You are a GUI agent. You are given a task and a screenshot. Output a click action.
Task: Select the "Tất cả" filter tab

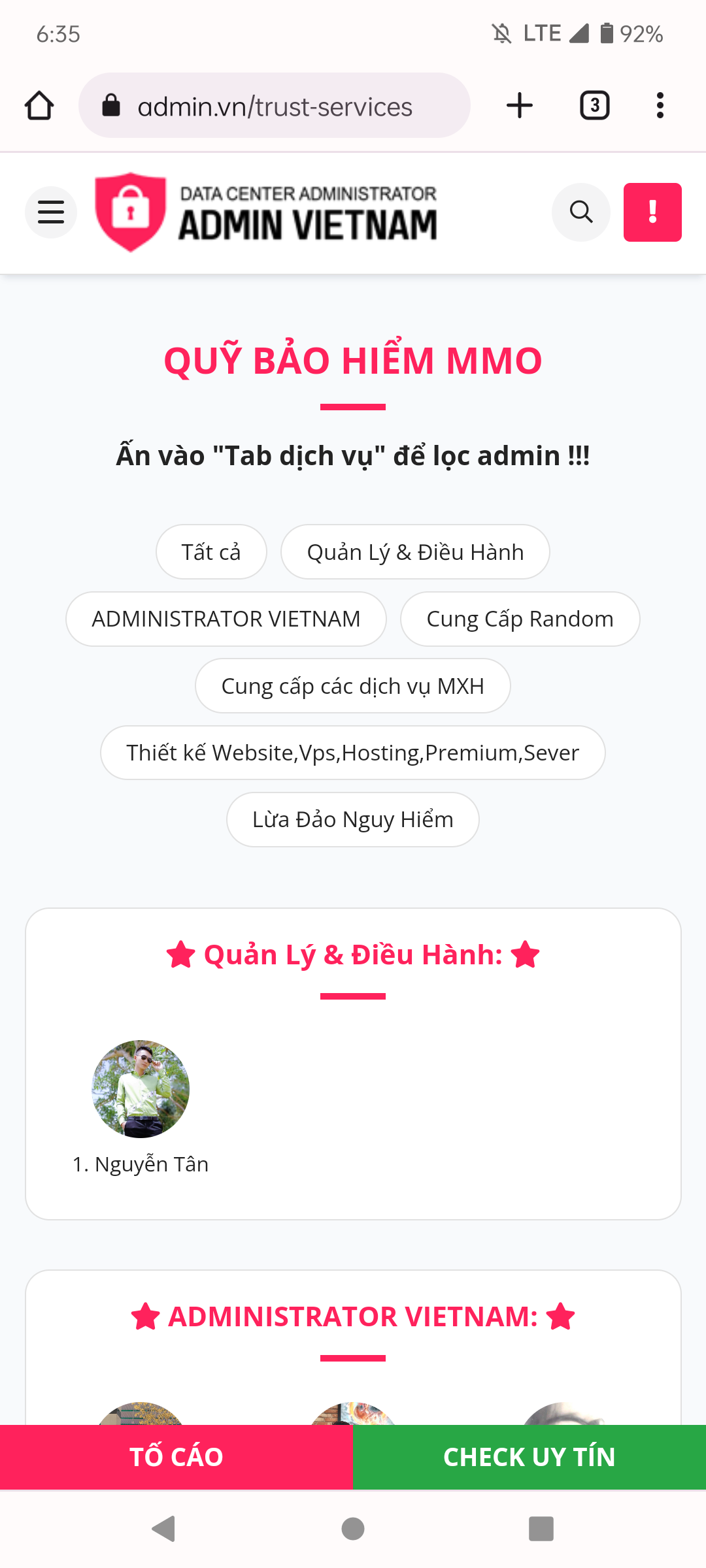click(x=211, y=552)
